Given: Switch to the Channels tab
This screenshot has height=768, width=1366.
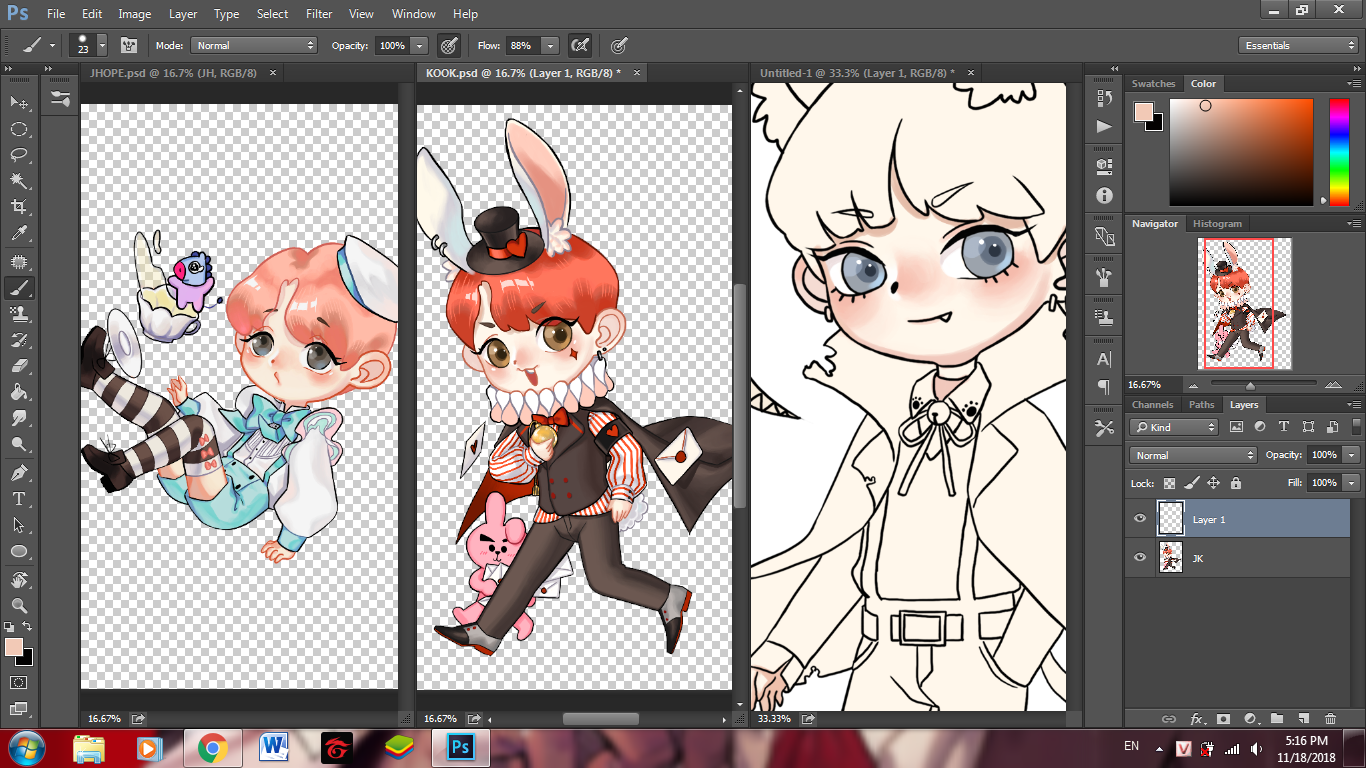Looking at the screenshot, I should click(x=1152, y=405).
